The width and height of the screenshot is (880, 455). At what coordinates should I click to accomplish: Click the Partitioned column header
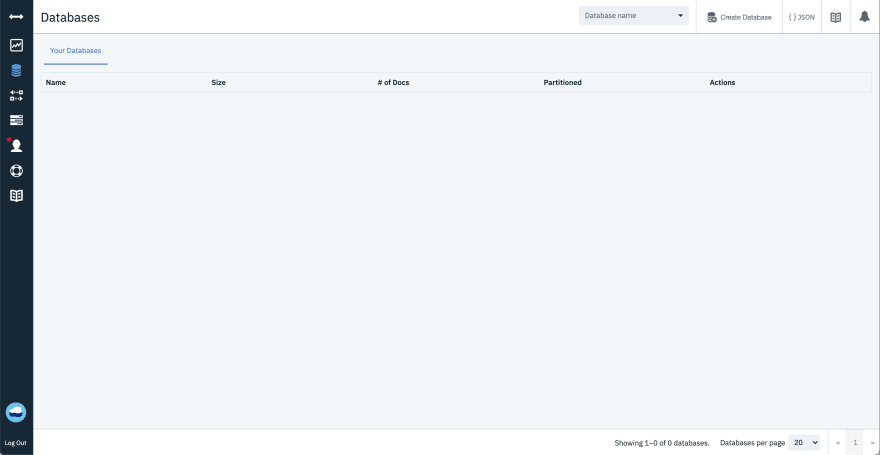(562, 82)
